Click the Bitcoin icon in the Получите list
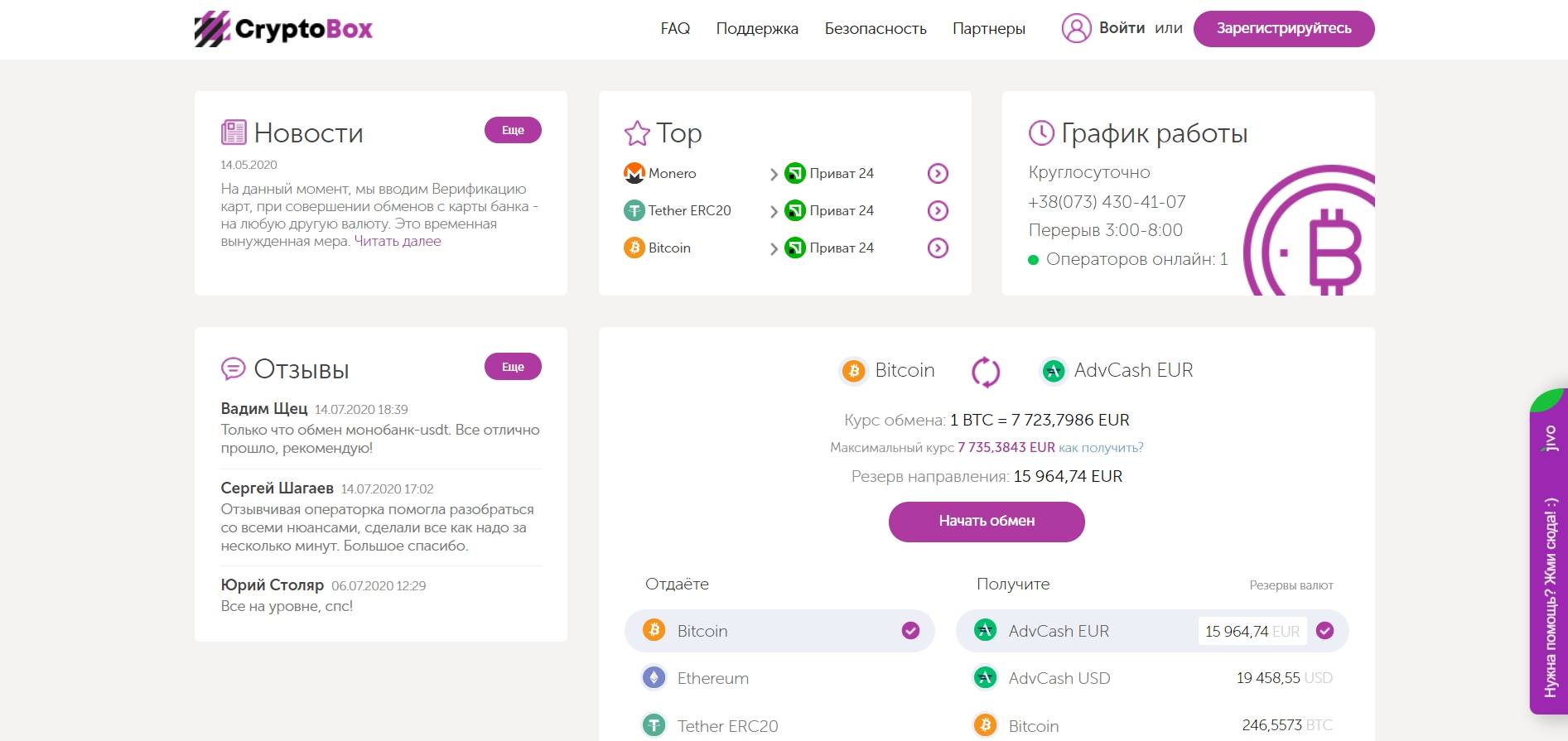Screen dimensions: 1568x741 pos(985,726)
